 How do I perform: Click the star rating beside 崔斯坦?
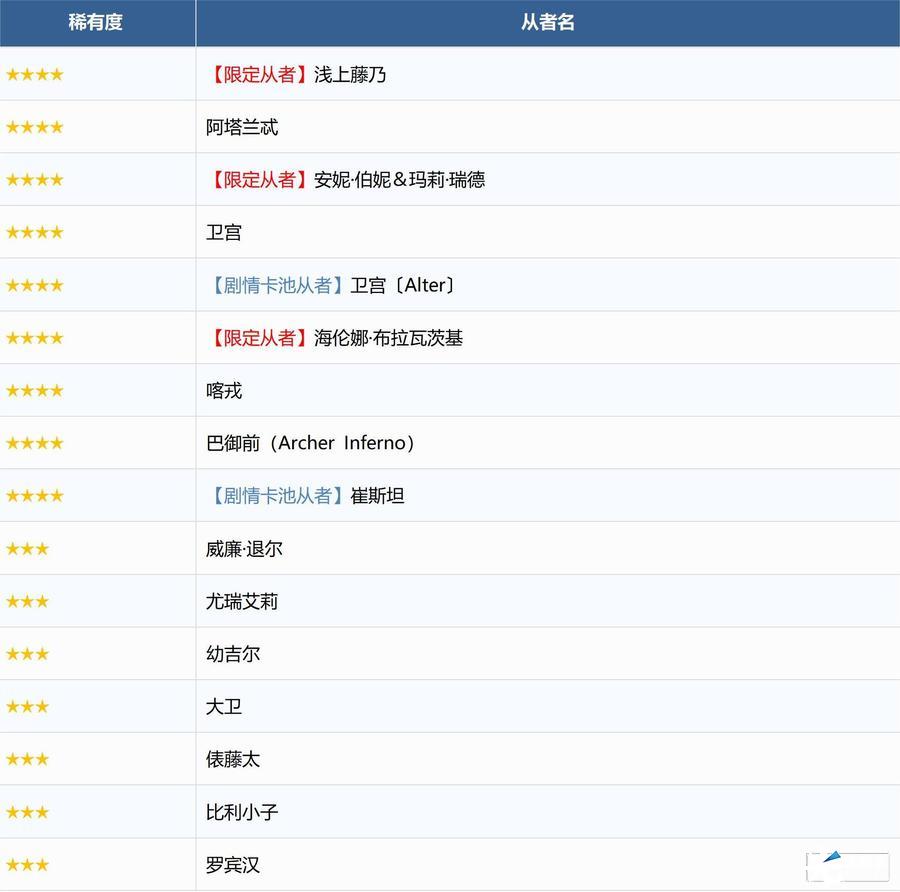coord(34,496)
